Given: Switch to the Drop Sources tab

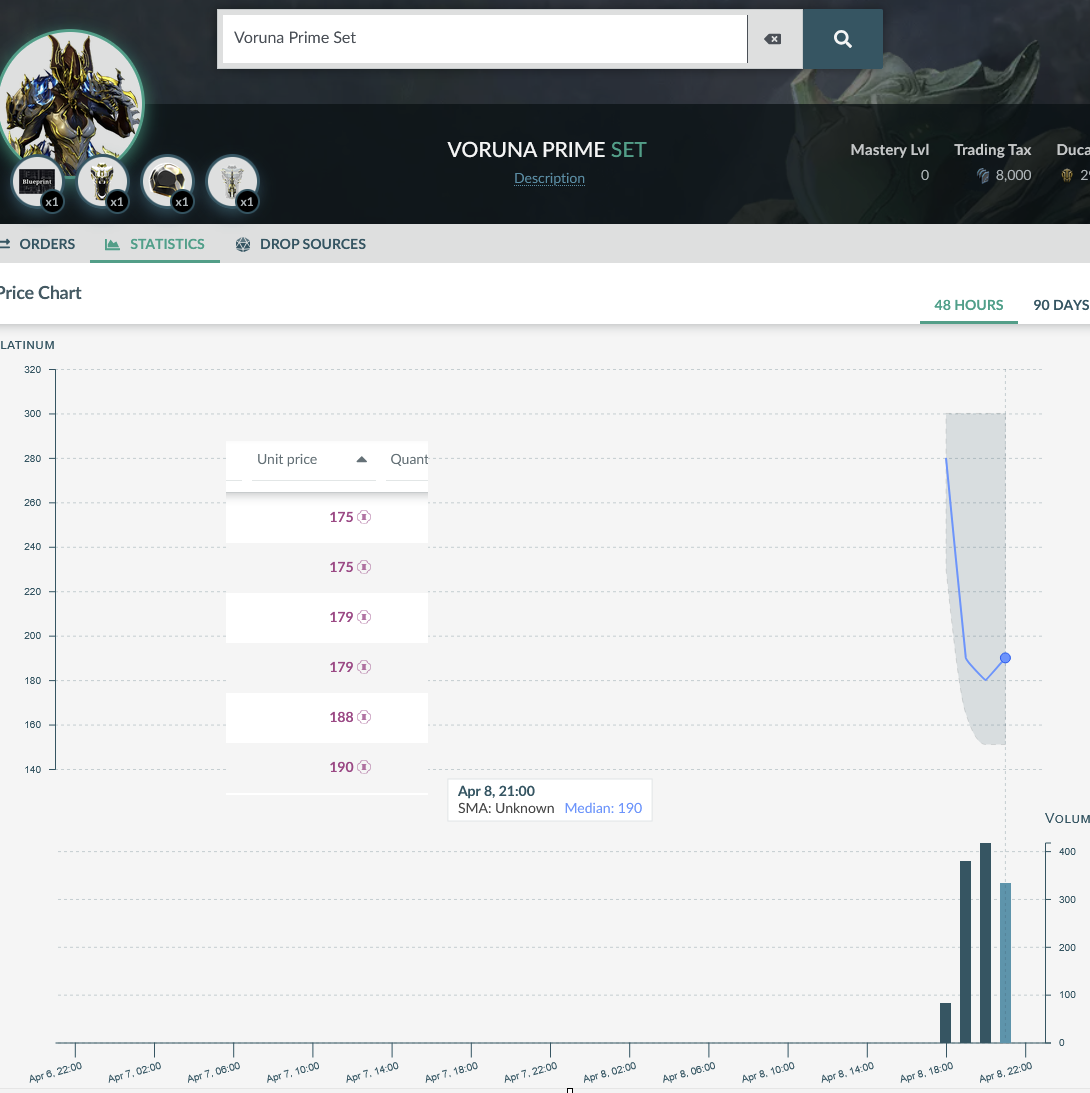Looking at the screenshot, I should click(300, 244).
